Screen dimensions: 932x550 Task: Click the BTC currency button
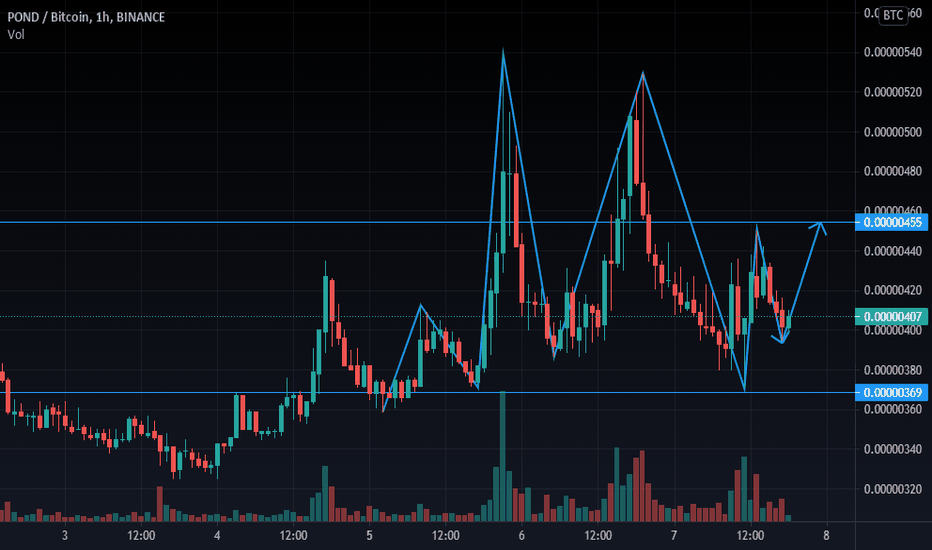pyautogui.click(x=893, y=15)
